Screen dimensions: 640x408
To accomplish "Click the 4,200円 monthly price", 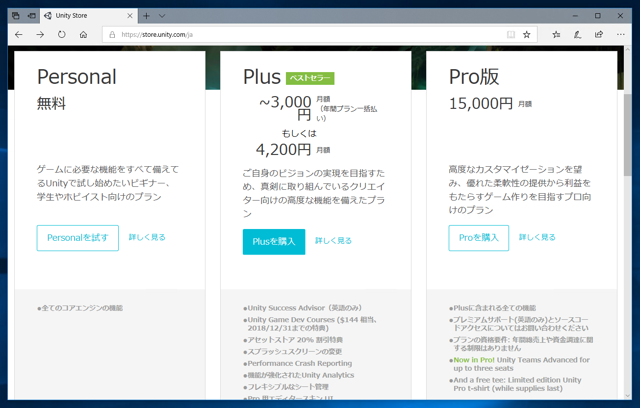I will pos(283,150).
